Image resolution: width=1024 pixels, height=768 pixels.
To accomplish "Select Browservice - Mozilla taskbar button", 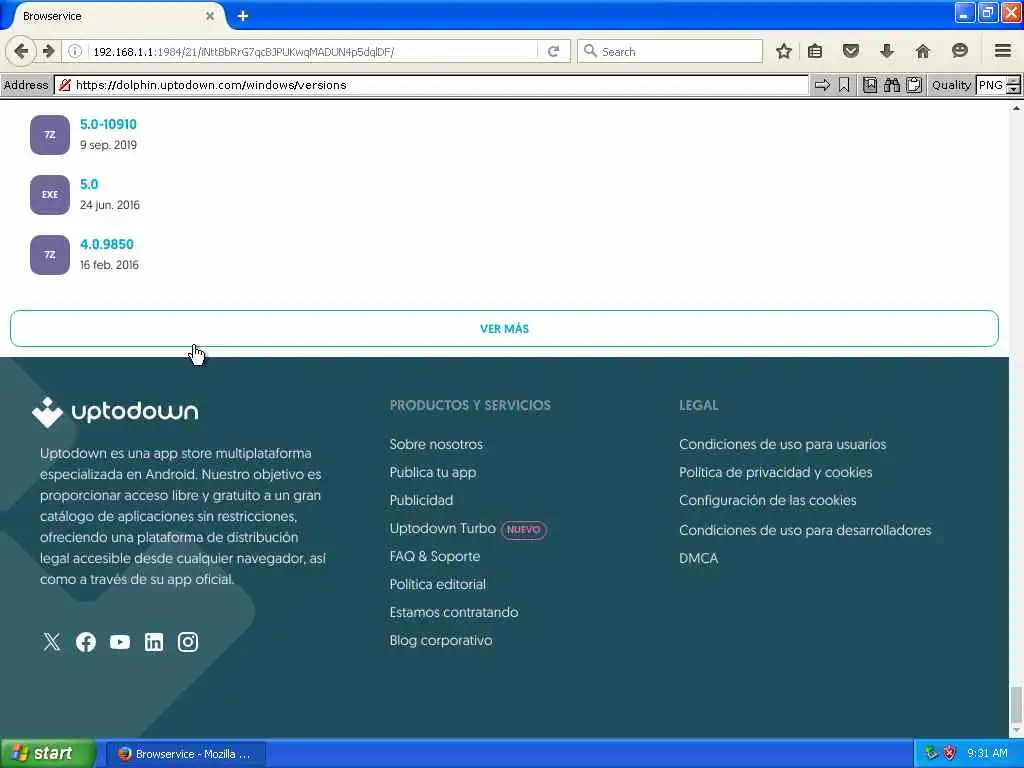I will click(x=185, y=754).
